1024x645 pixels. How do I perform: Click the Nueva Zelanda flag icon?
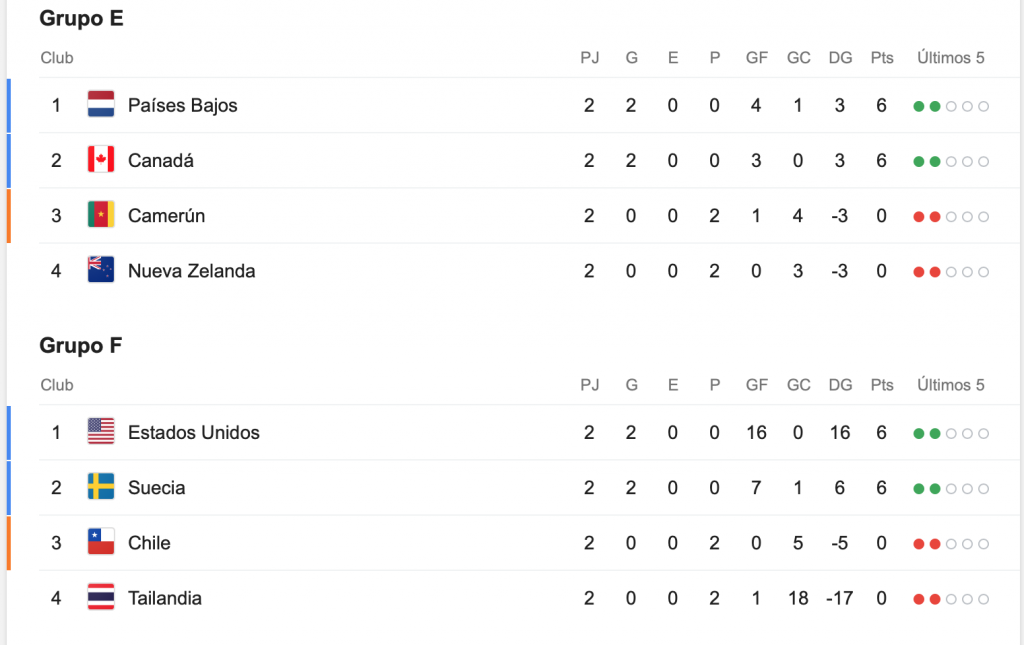(x=101, y=270)
